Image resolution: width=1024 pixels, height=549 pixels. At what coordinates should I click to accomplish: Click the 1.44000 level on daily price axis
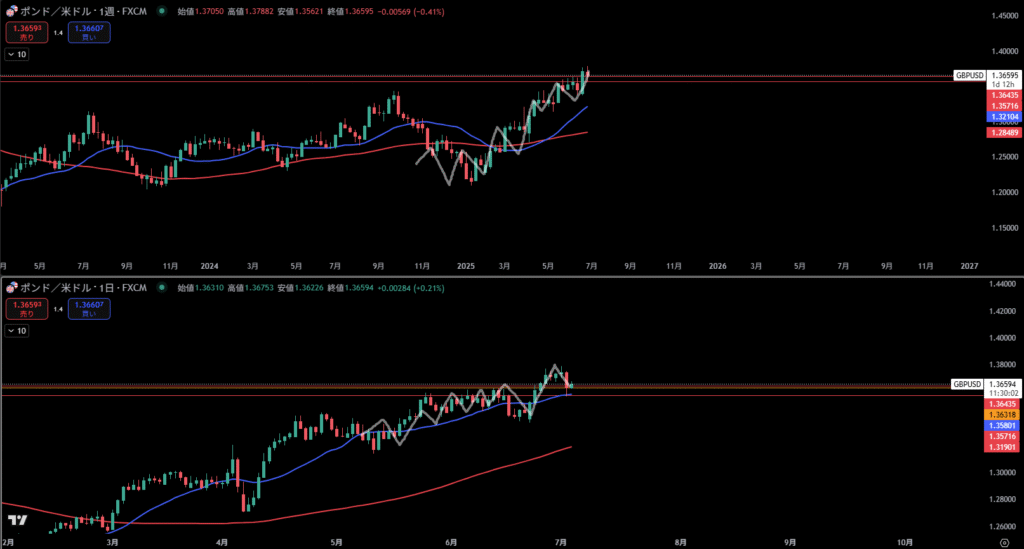1002,284
